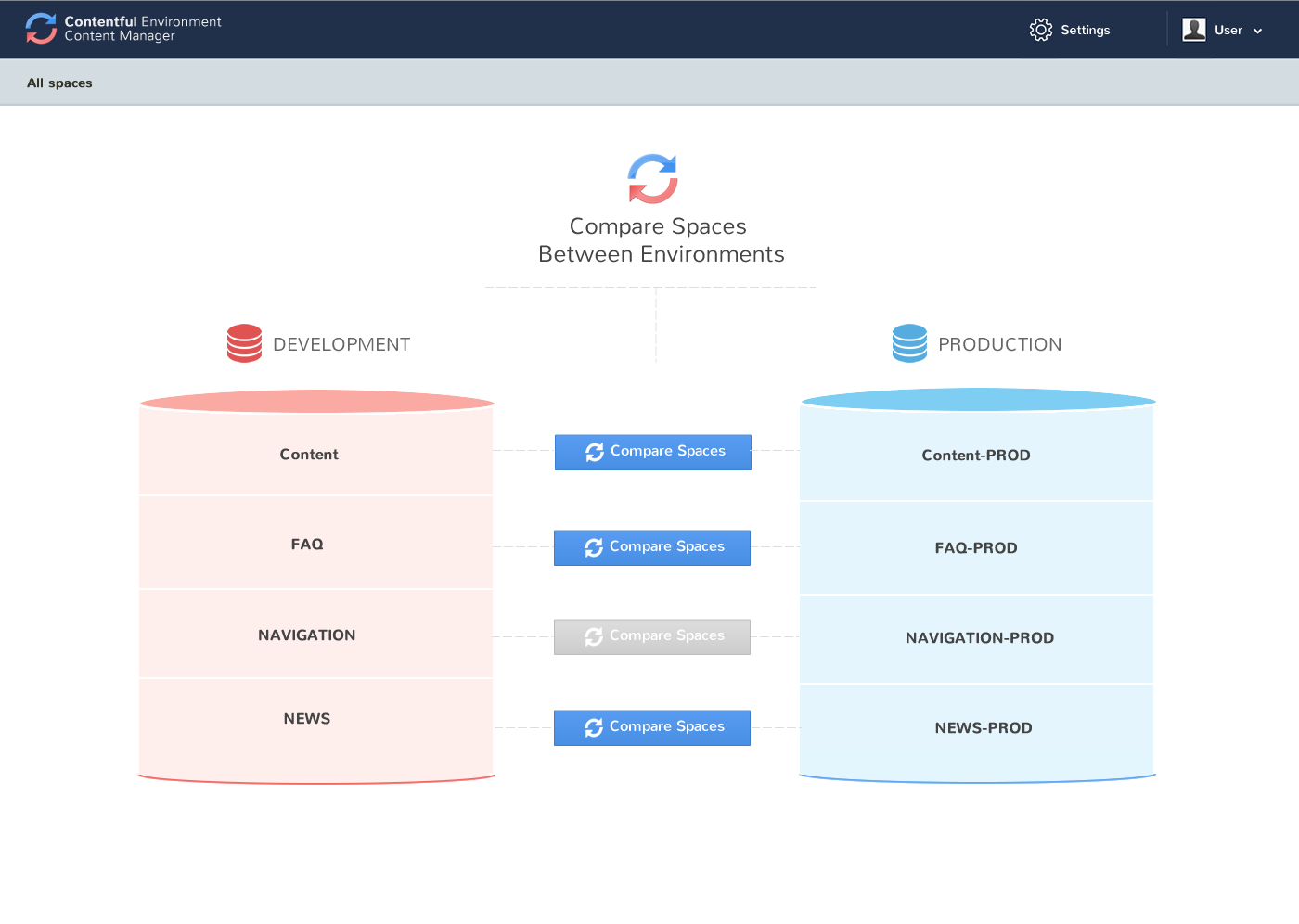Choose the NAVIGATION development space
The width and height of the screenshot is (1299, 924).
307,635
